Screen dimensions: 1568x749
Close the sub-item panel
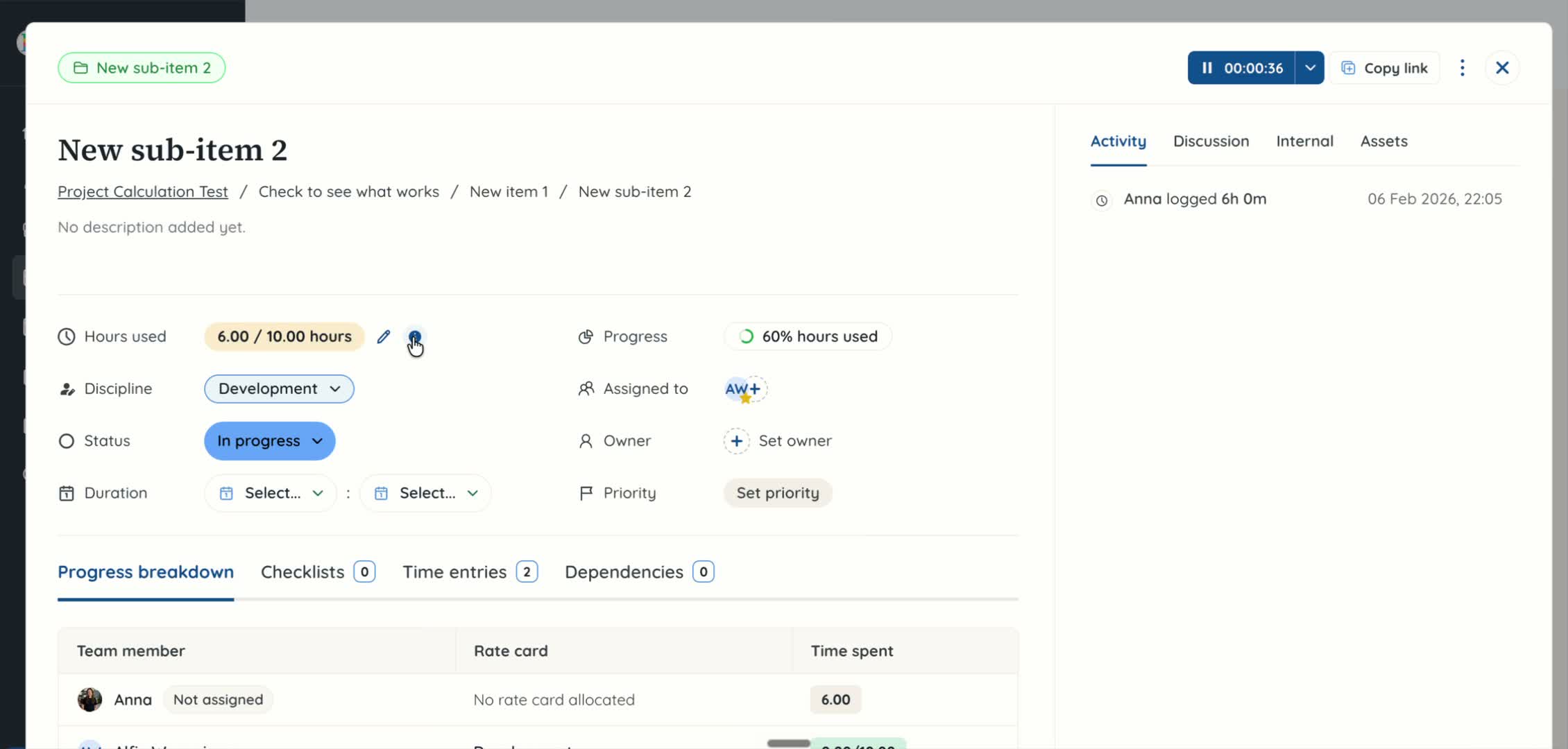point(1502,68)
